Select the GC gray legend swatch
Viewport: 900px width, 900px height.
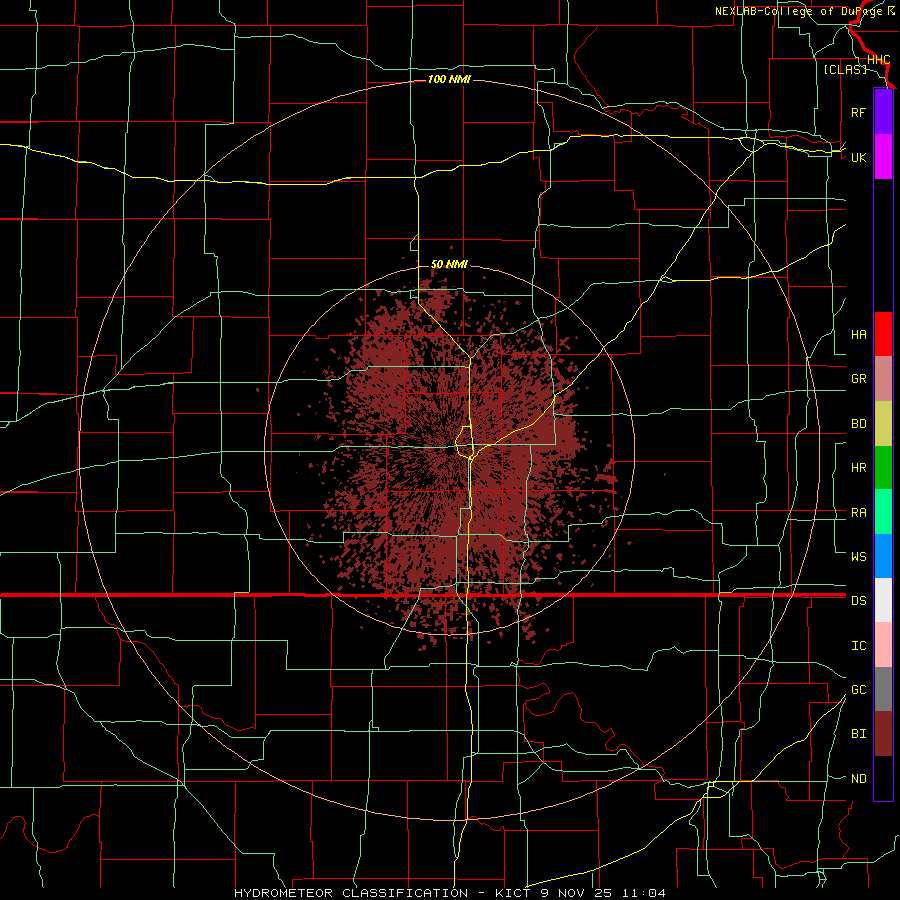click(x=883, y=689)
